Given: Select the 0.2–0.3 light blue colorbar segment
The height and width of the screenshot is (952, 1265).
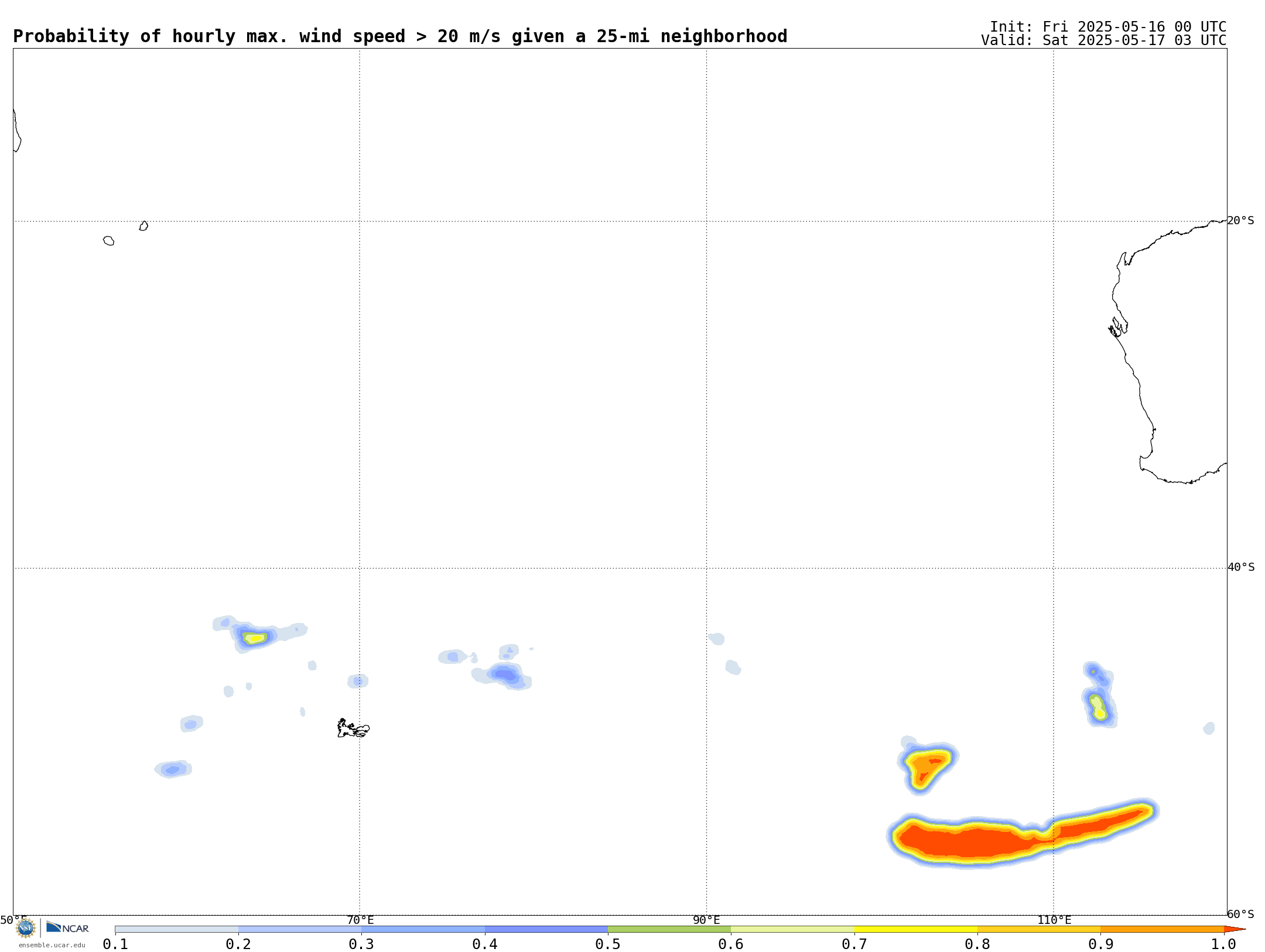Looking at the screenshot, I should pos(300,929).
